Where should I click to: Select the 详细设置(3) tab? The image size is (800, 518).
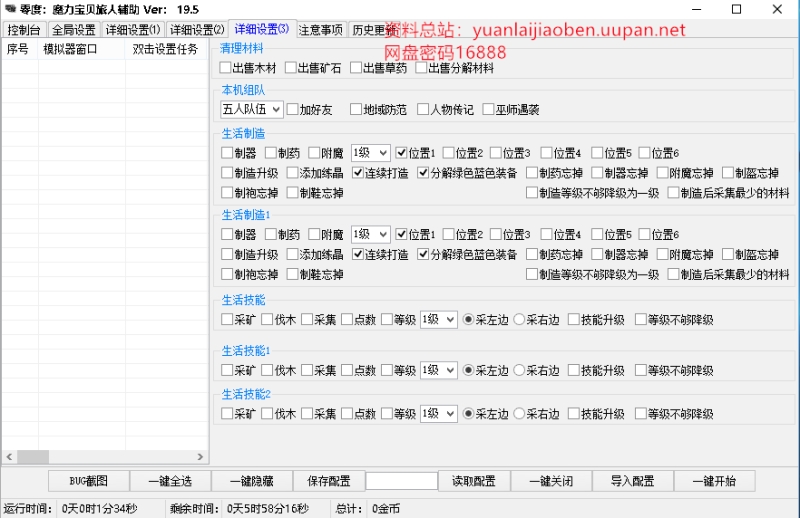pos(262,29)
